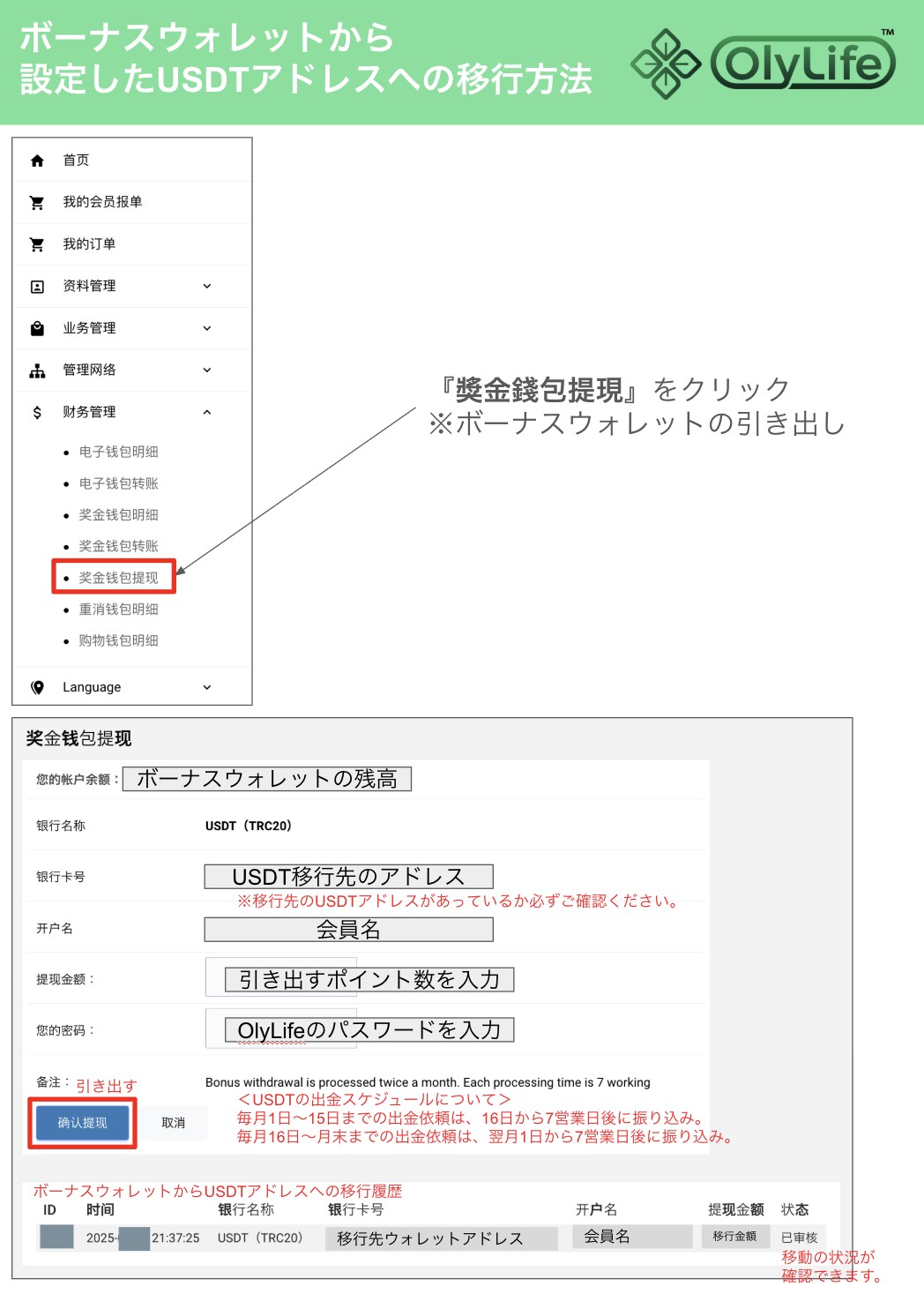Expand the 业务管理 chevron

(207, 328)
